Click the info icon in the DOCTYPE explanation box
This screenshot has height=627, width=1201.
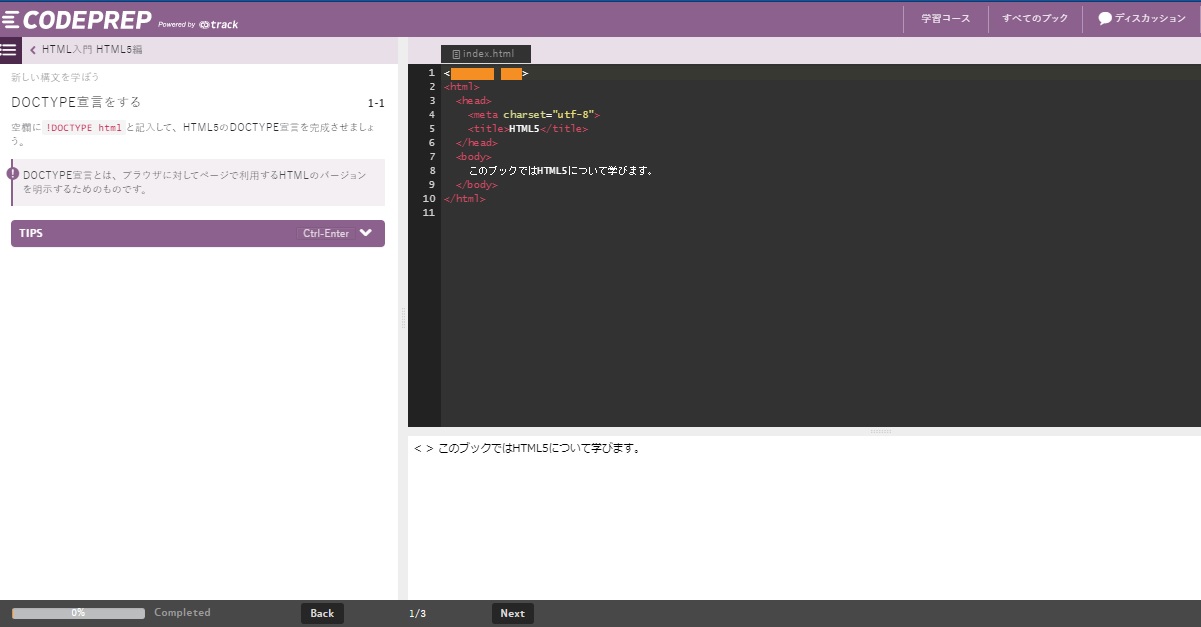pos(10,173)
